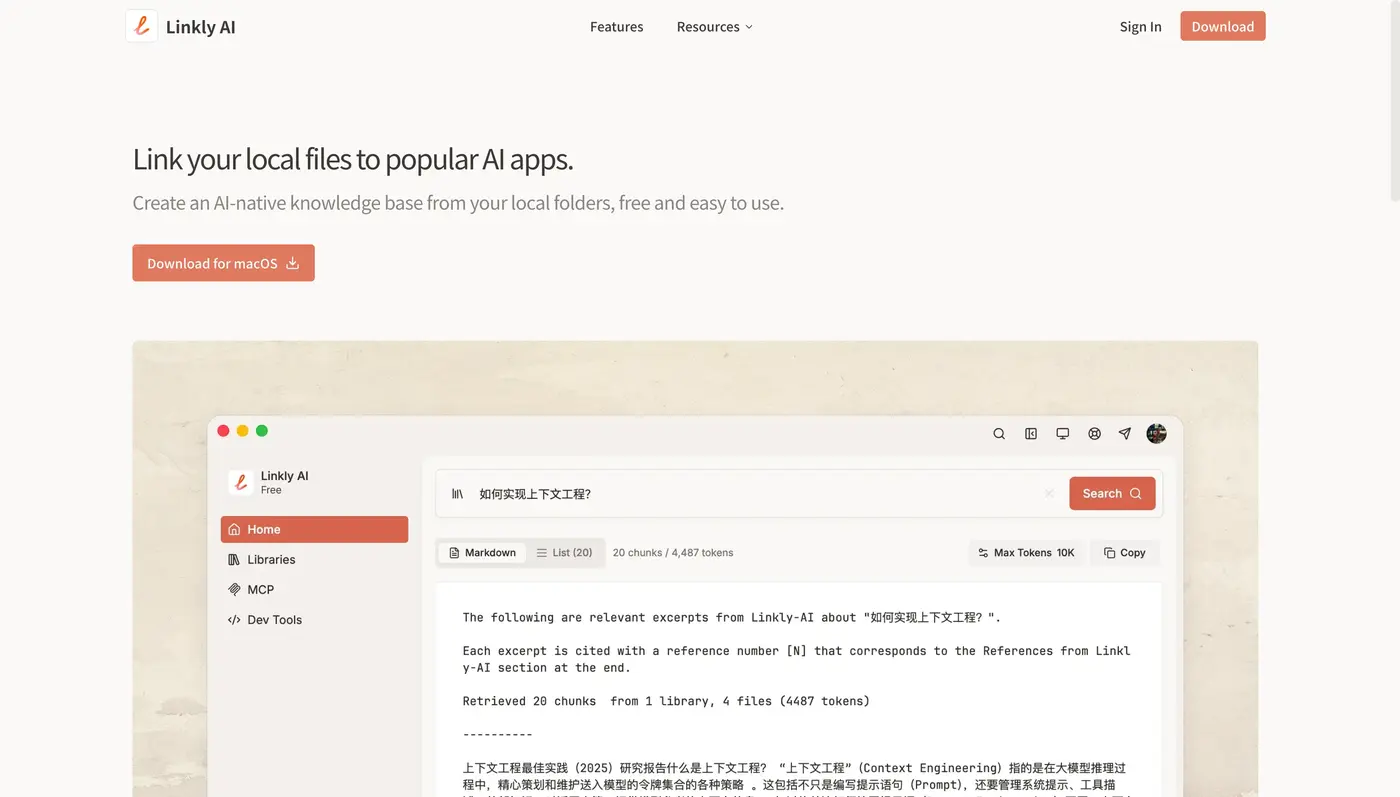Viewport: 1400px width, 797px height.
Task: Switch to the List (20) view
Action: (x=565, y=552)
